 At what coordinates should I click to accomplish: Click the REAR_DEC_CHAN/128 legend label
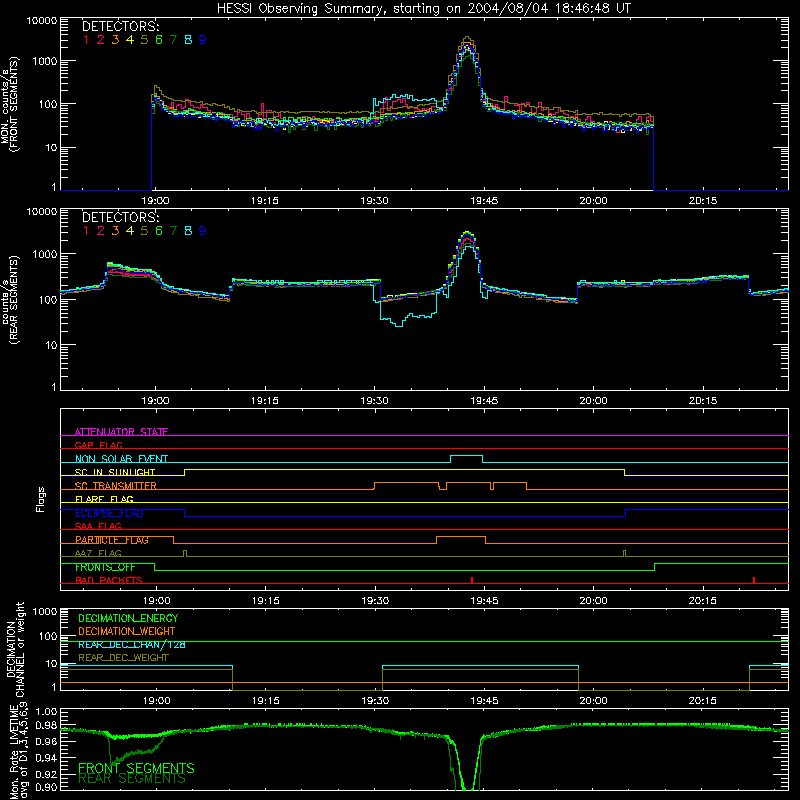point(132,644)
